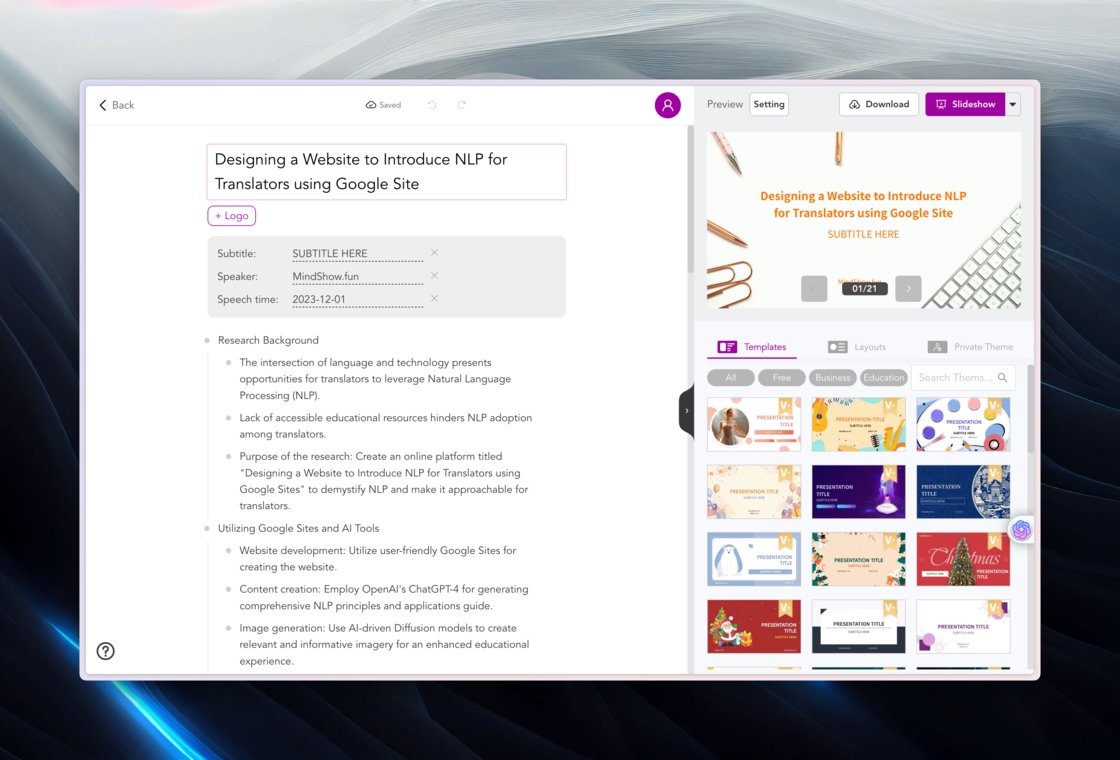
Task: Click the slide preview title text
Action: tap(863, 204)
